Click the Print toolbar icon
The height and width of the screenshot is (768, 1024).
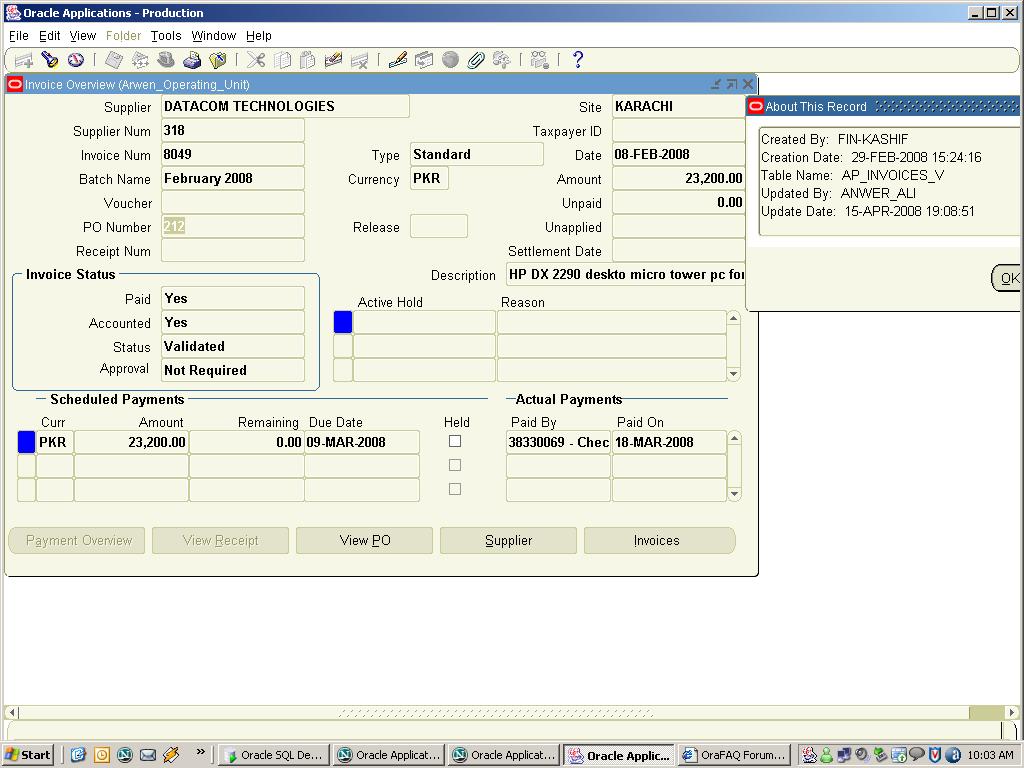[192, 61]
